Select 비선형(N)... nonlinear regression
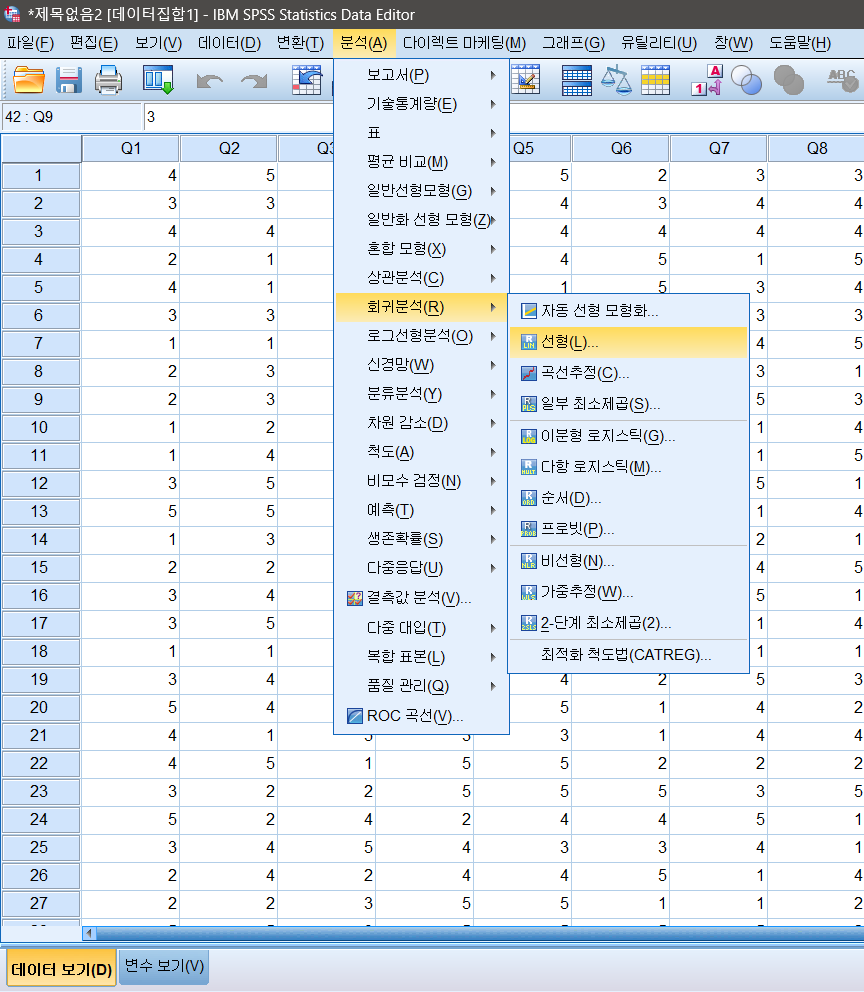 click(x=627, y=561)
